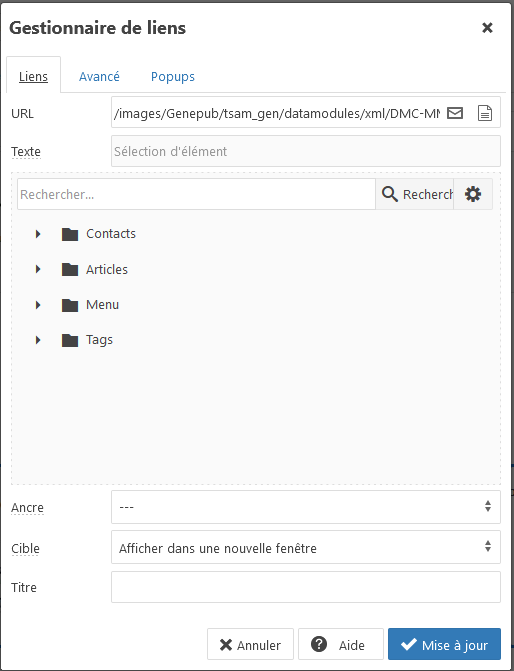Open the Cible target dropdown
This screenshot has width=514, height=671.
point(306,547)
